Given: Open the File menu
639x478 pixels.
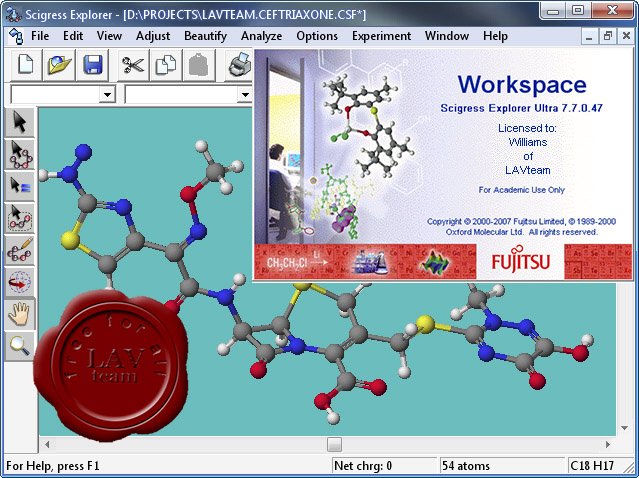Looking at the screenshot, I should coord(40,36).
